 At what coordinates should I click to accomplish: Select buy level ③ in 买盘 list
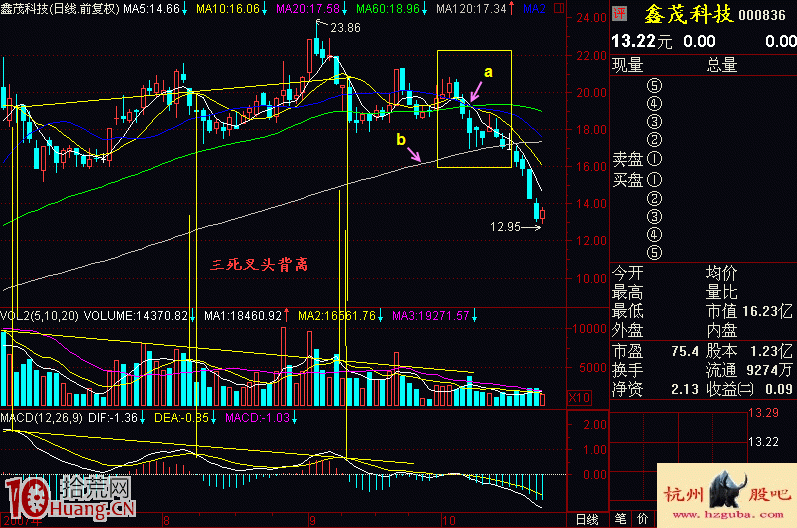click(654, 216)
